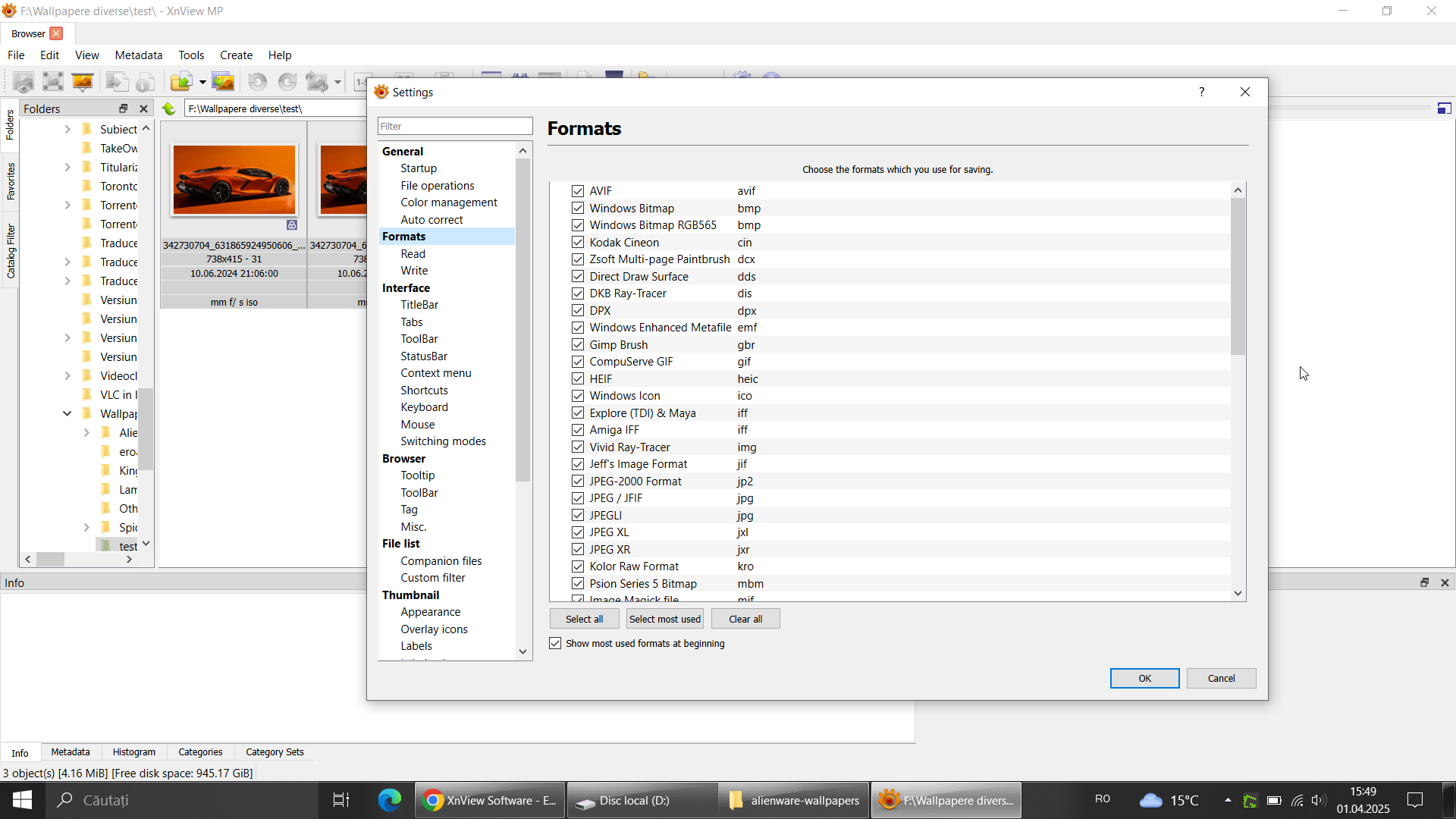1456x819 pixels.
Task: Confirm settings with the OK button
Action: (1144, 678)
